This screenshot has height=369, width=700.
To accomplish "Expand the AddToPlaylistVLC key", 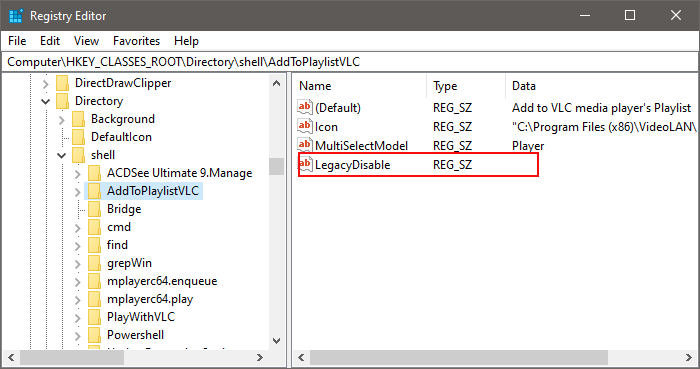I will coord(78,191).
